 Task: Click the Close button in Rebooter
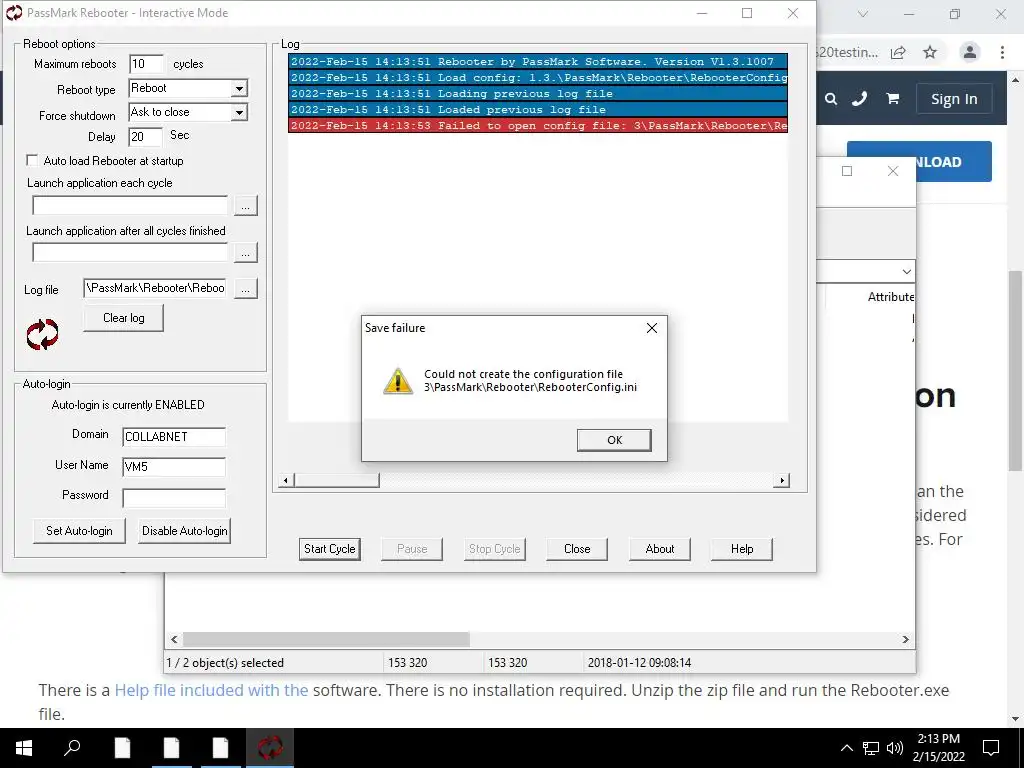click(577, 549)
